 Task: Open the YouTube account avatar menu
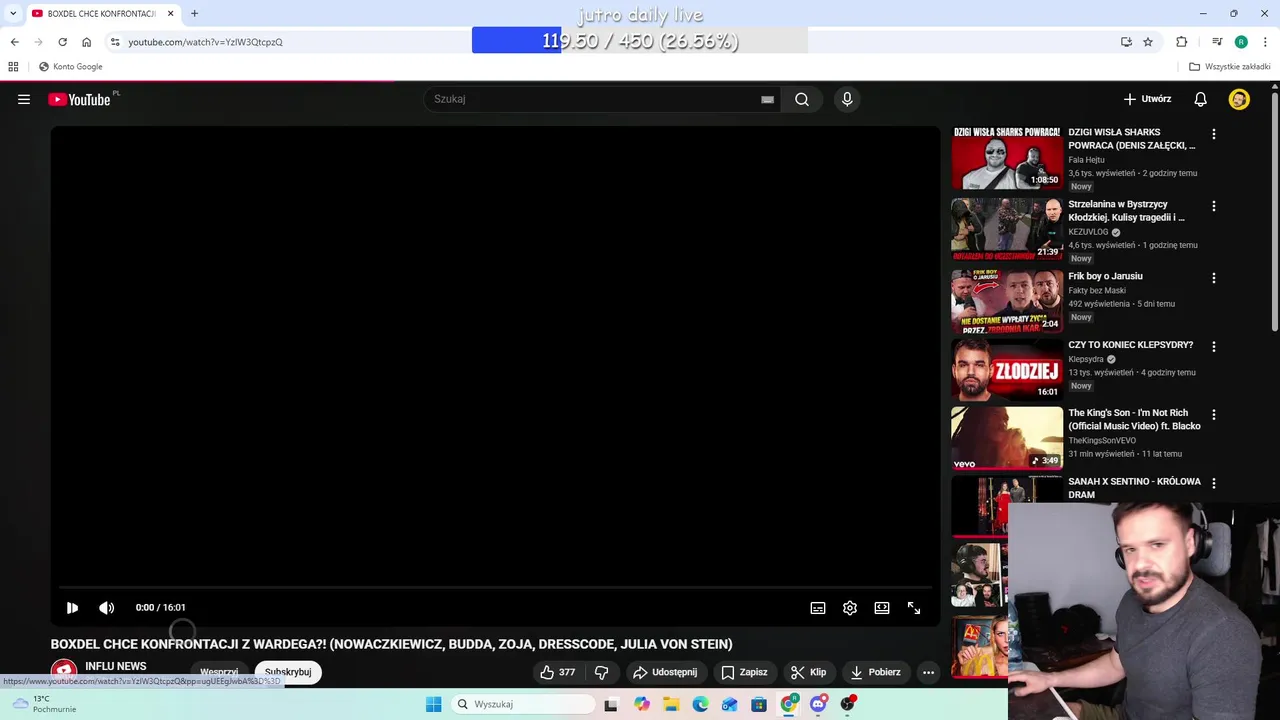coord(1239,99)
